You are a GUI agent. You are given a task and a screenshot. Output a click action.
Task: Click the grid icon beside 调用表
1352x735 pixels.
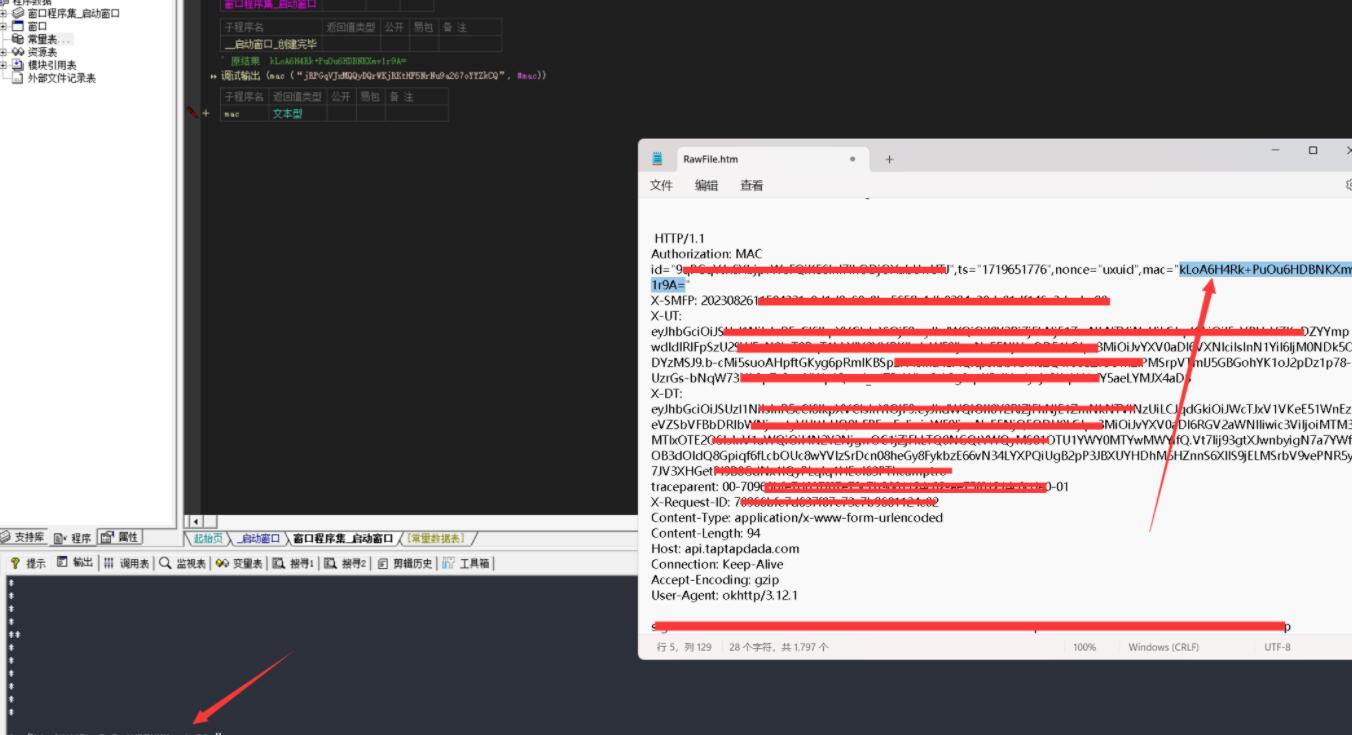pos(109,564)
